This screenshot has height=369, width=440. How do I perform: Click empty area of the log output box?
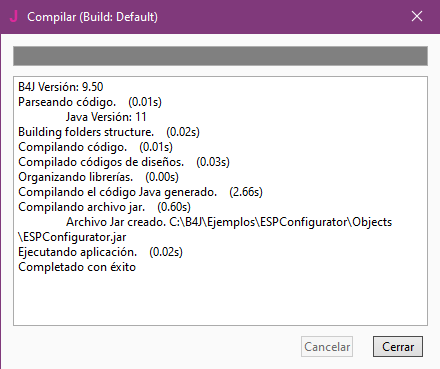[220, 298]
